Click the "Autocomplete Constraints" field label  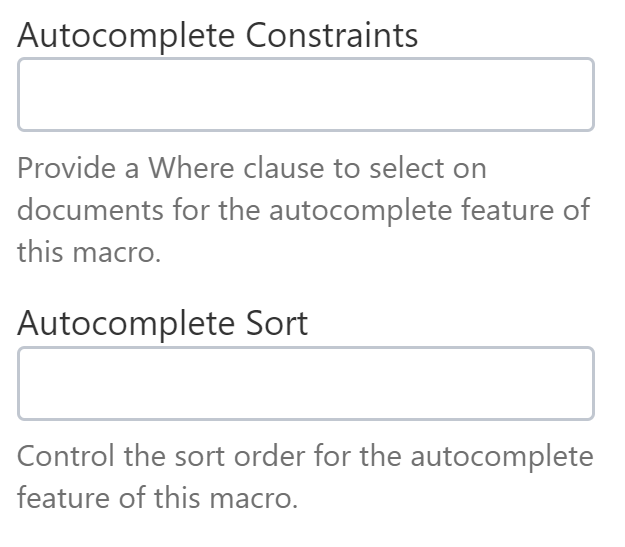218,36
